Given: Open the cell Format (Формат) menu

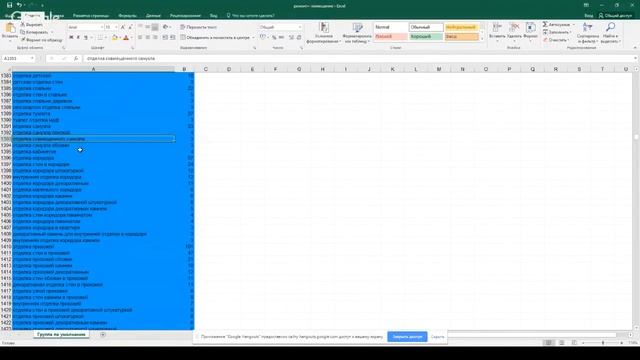Looking at the screenshot, I should coord(531,31).
